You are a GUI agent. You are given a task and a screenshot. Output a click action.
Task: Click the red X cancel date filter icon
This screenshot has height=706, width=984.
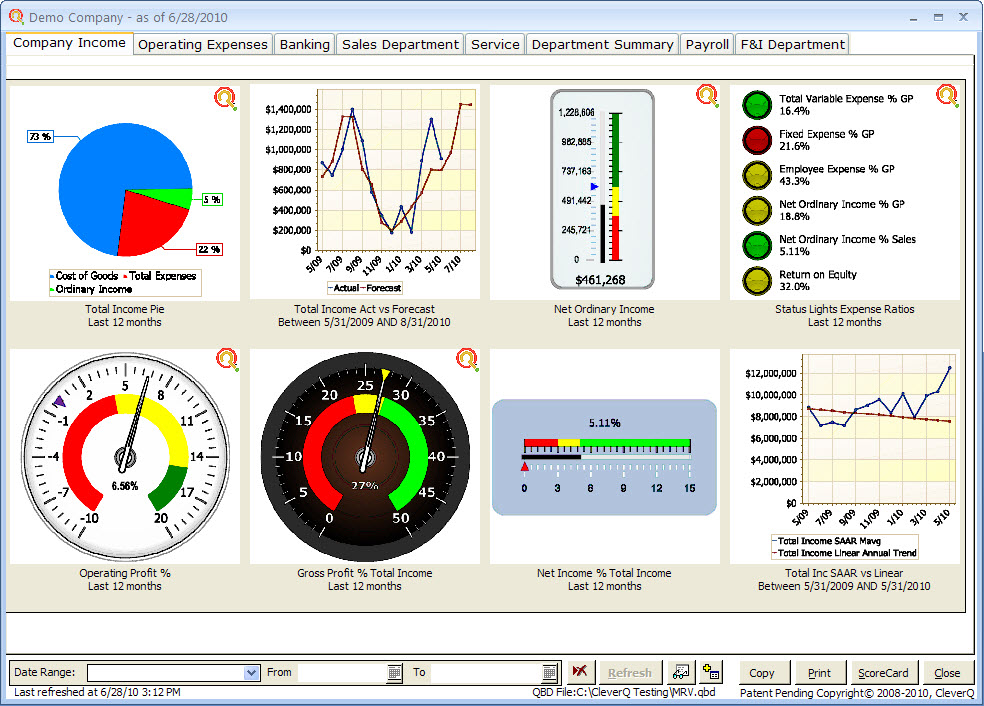pos(580,671)
